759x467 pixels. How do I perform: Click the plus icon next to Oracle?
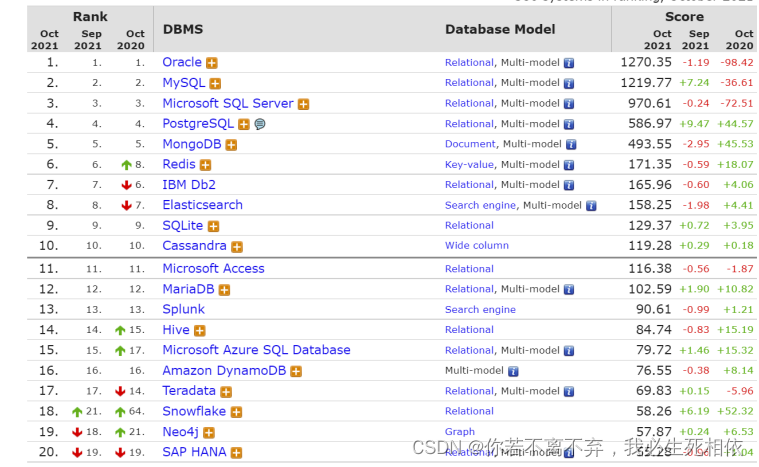pyautogui.click(x=212, y=63)
